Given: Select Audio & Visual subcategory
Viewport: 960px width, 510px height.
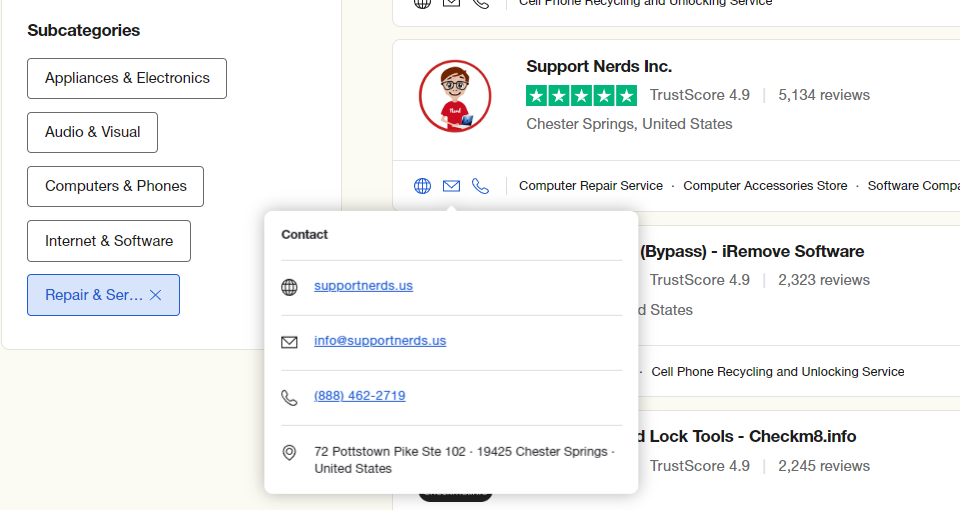Looking at the screenshot, I should click(92, 132).
